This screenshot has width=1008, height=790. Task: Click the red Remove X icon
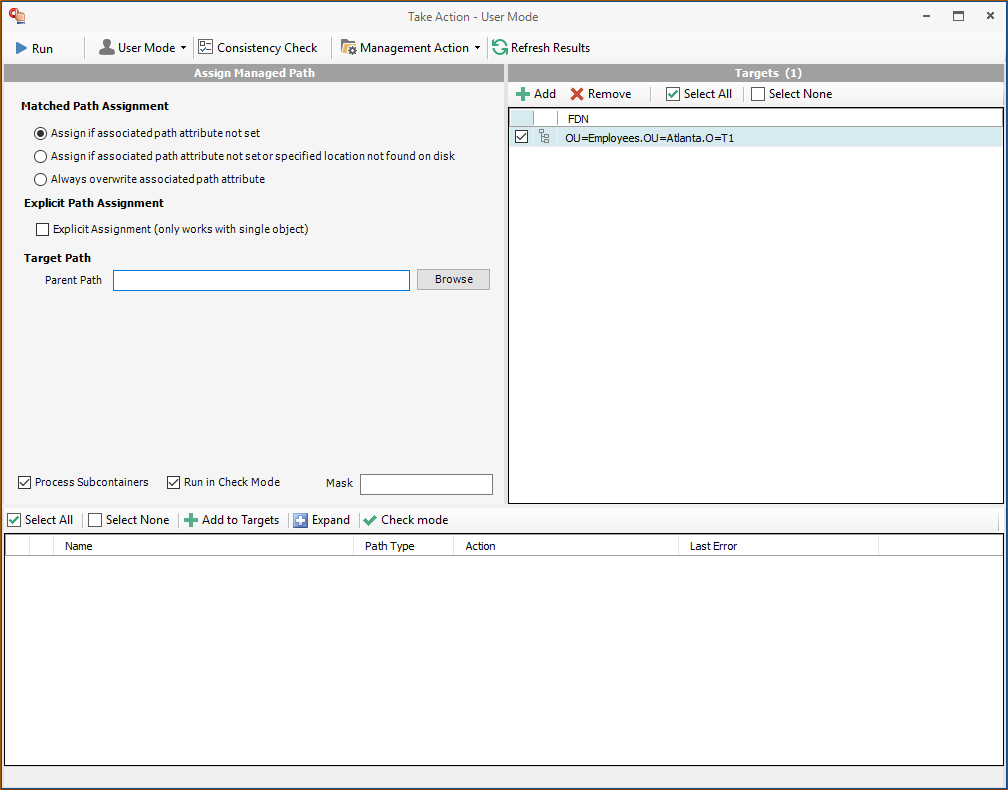[x=577, y=94]
